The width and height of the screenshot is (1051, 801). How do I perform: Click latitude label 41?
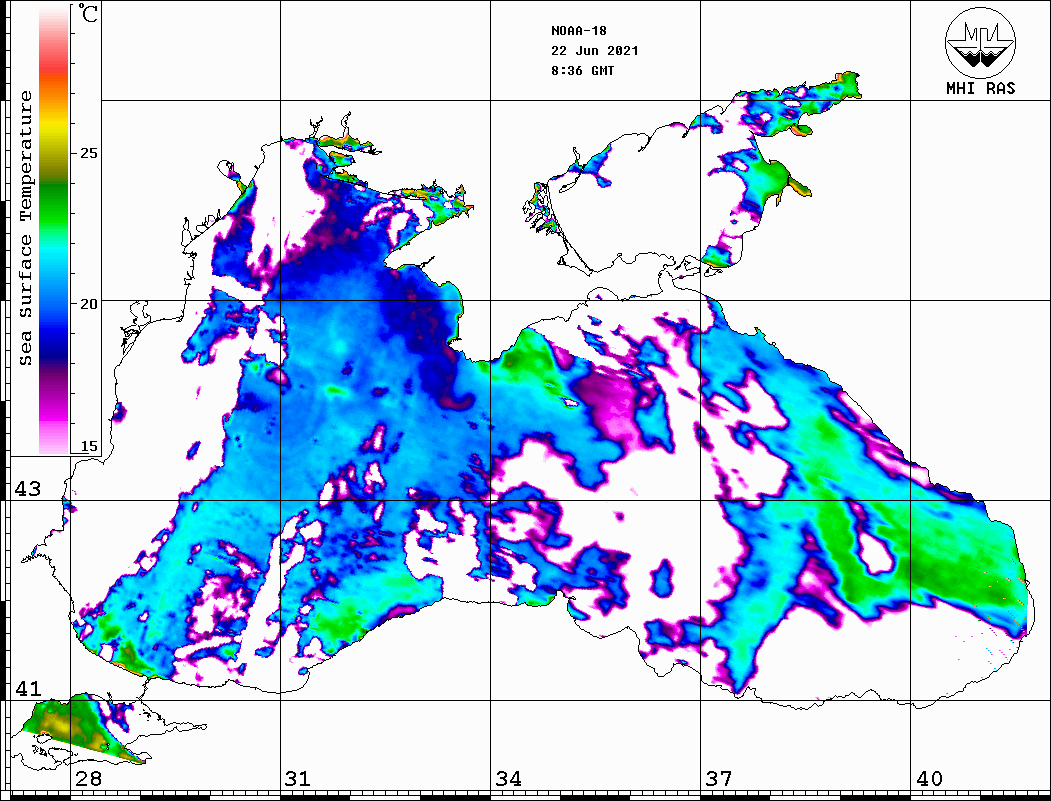[x=28, y=689]
